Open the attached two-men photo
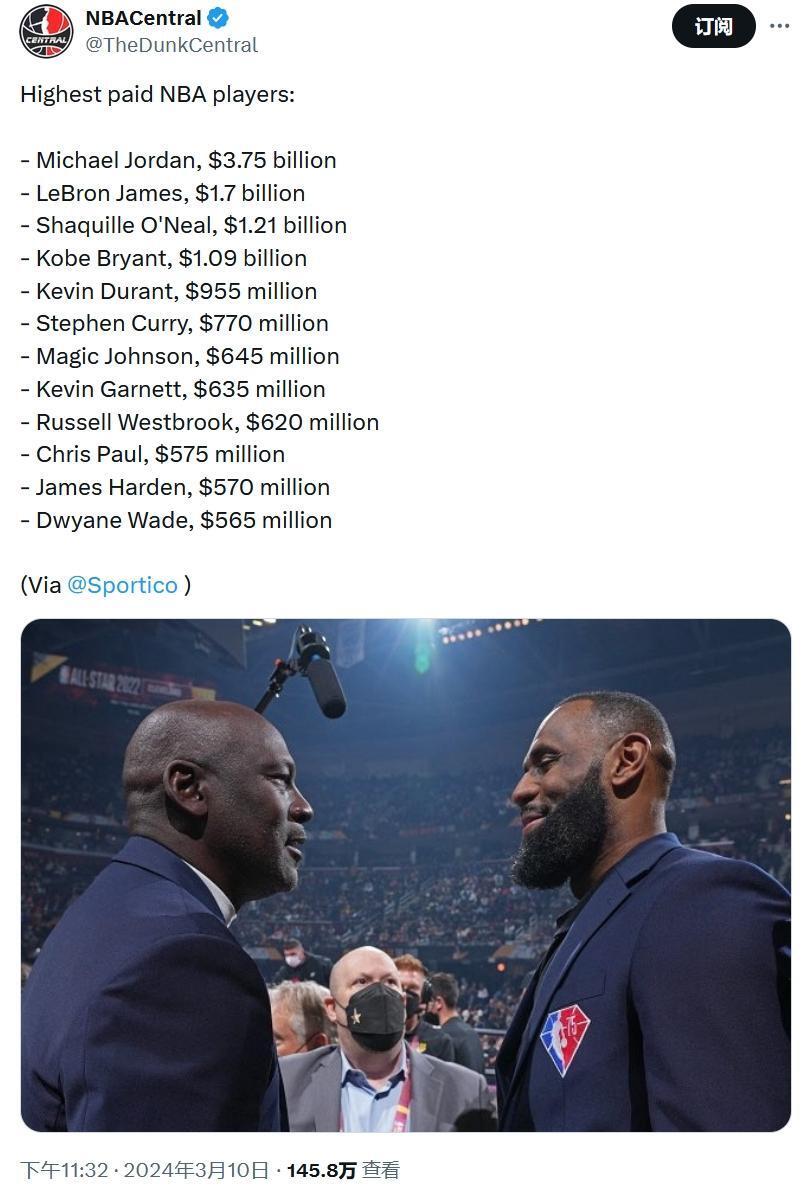Image resolution: width=810 pixels, height=1204 pixels. 405,875
